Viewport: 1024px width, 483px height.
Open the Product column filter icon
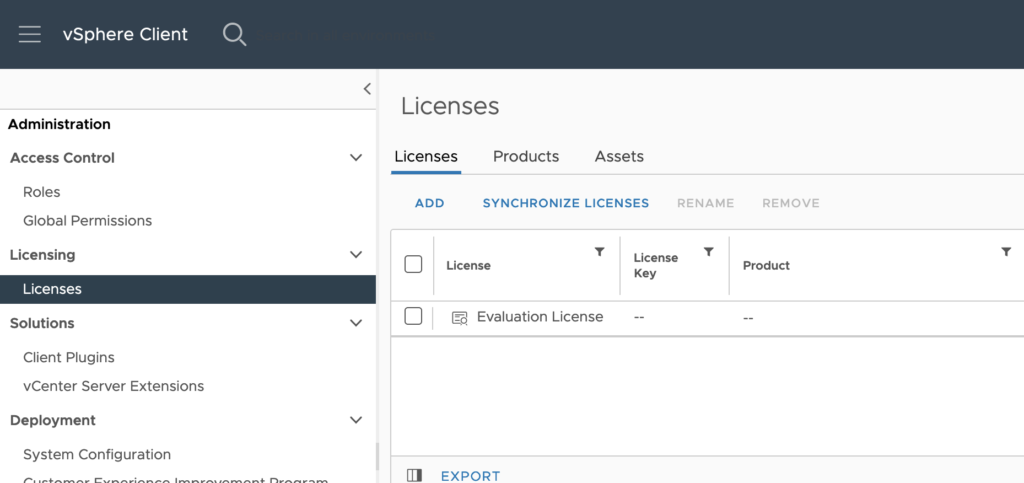pyautogui.click(x=1006, y=252)
